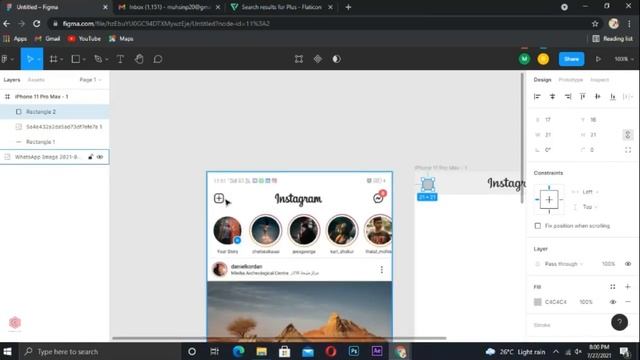640x360 pixels.
Task: Switch to the Assets tab
Action: 36,80
